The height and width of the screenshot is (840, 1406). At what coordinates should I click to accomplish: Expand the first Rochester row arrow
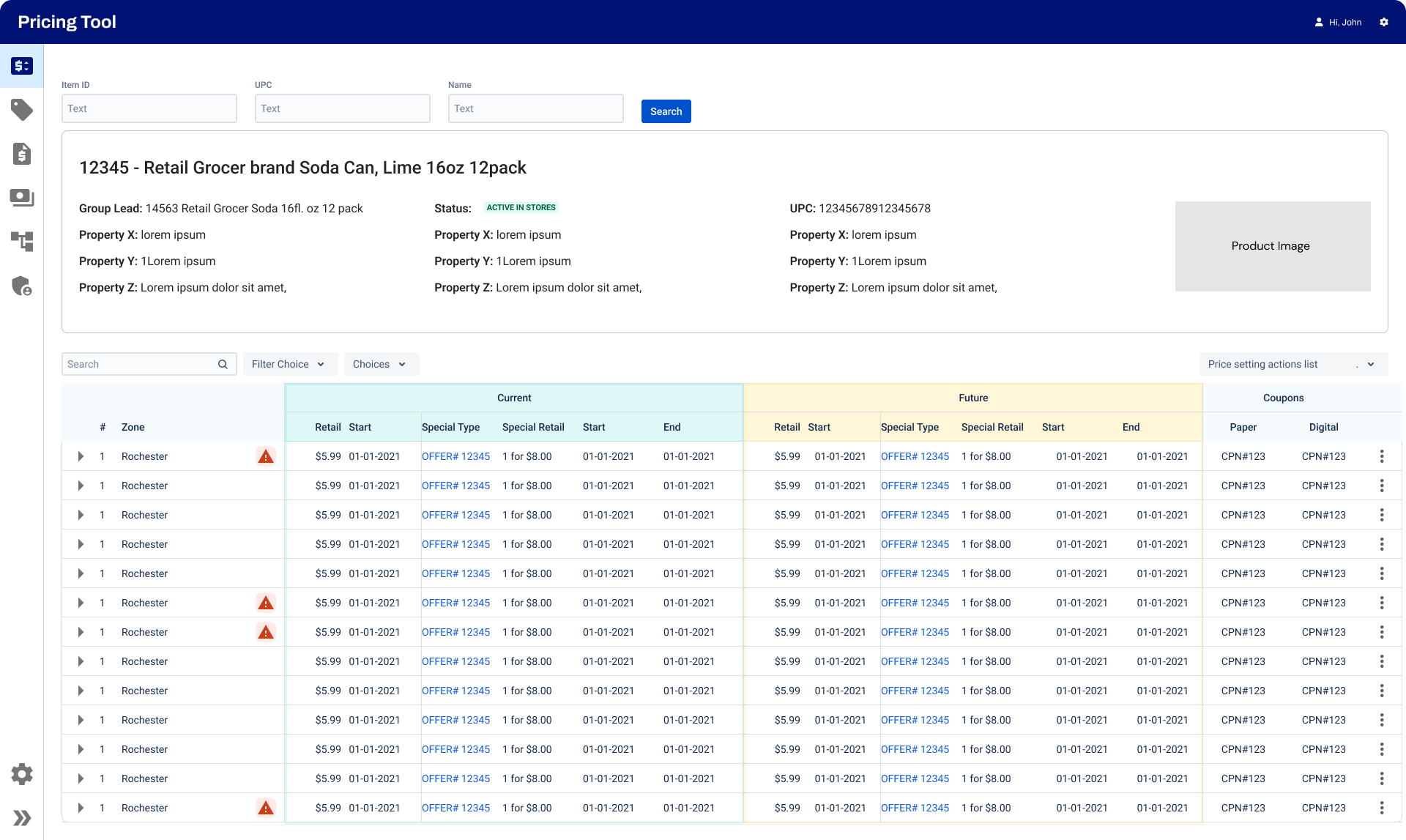(81, 456)
